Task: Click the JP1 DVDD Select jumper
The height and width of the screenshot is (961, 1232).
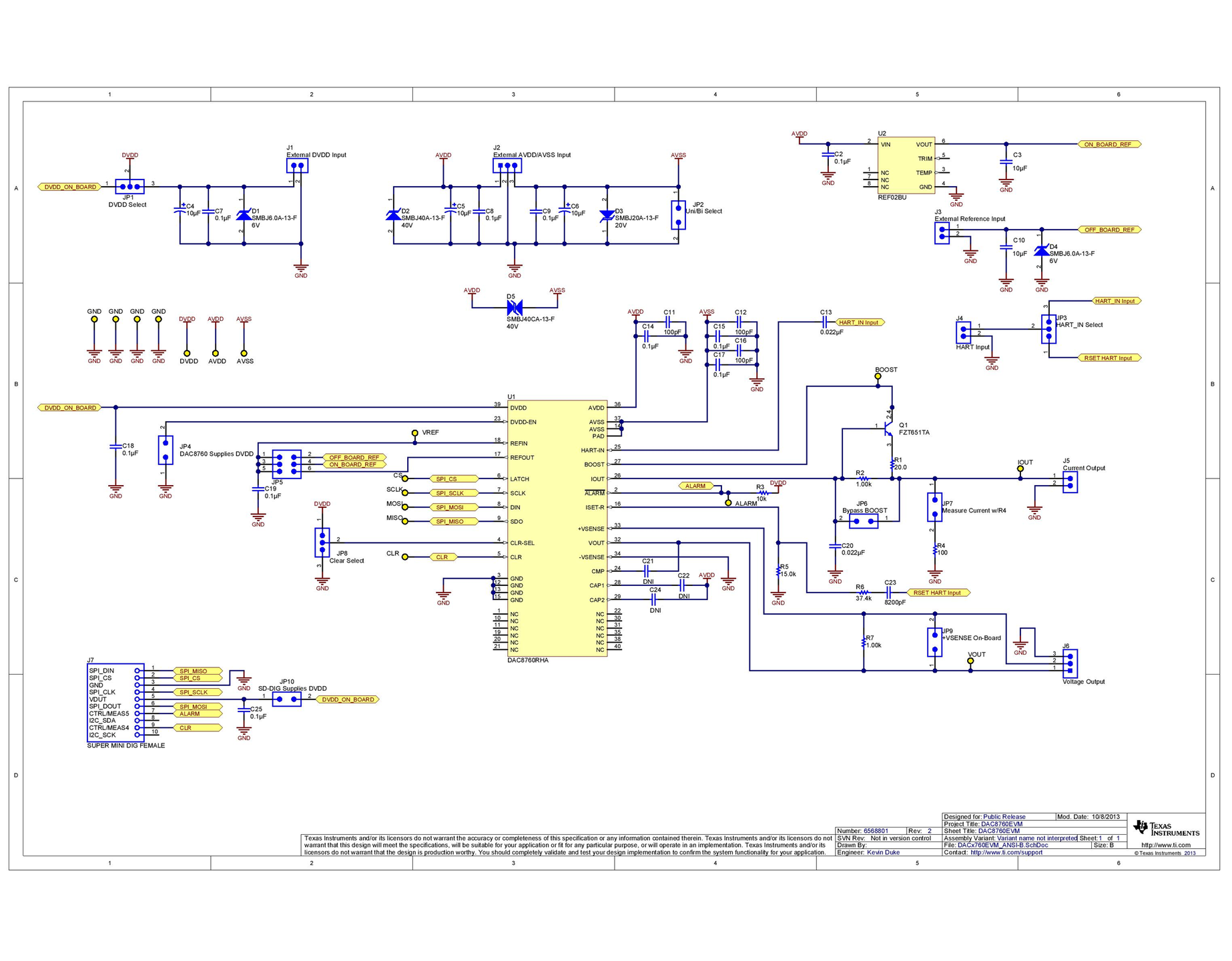Action: click(130, 187)
